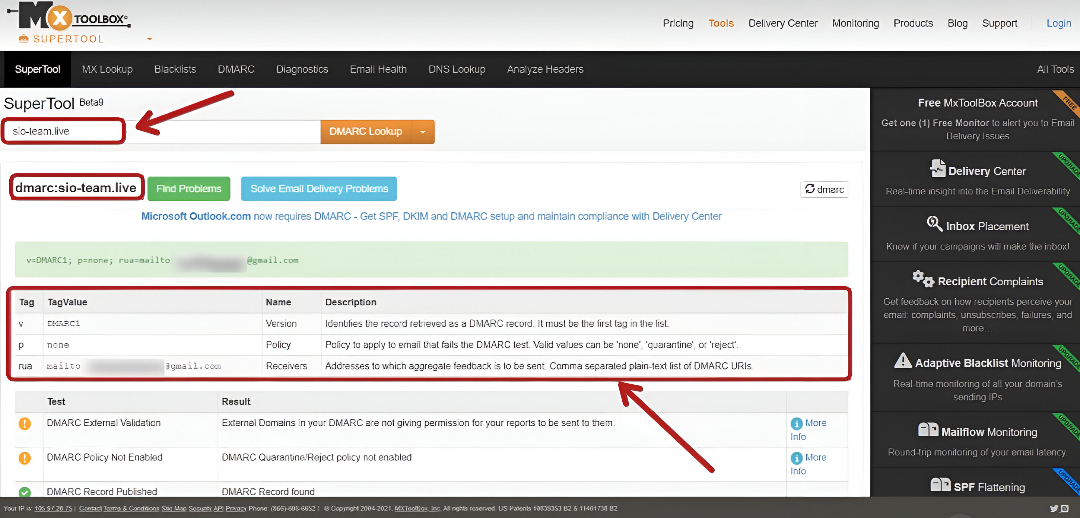Screen dimensions: 1080x518
Task: Click the Login link
Action: coord(1059,23)
